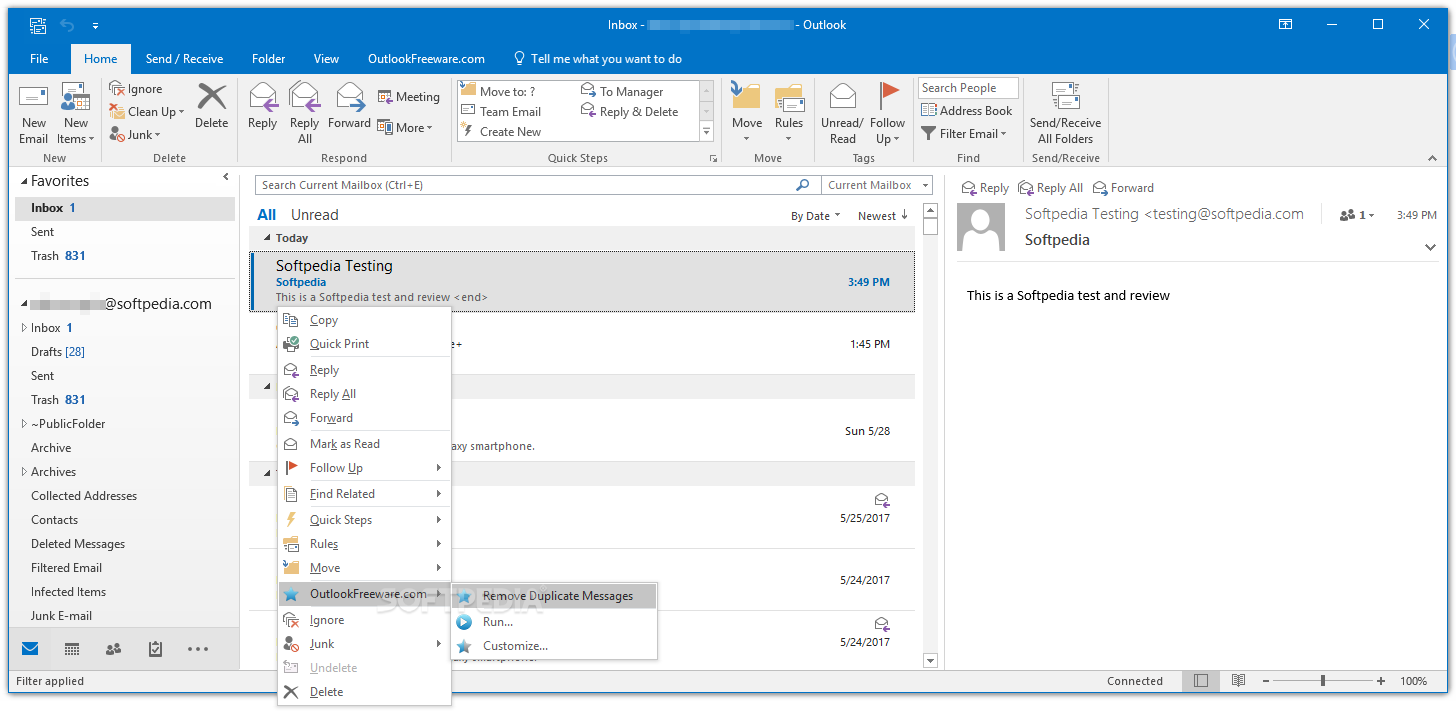Image resolution: width=1456 pixels, height=716 pixels.
Task: Collapse the Favorites folder pane
Action: 226,177
